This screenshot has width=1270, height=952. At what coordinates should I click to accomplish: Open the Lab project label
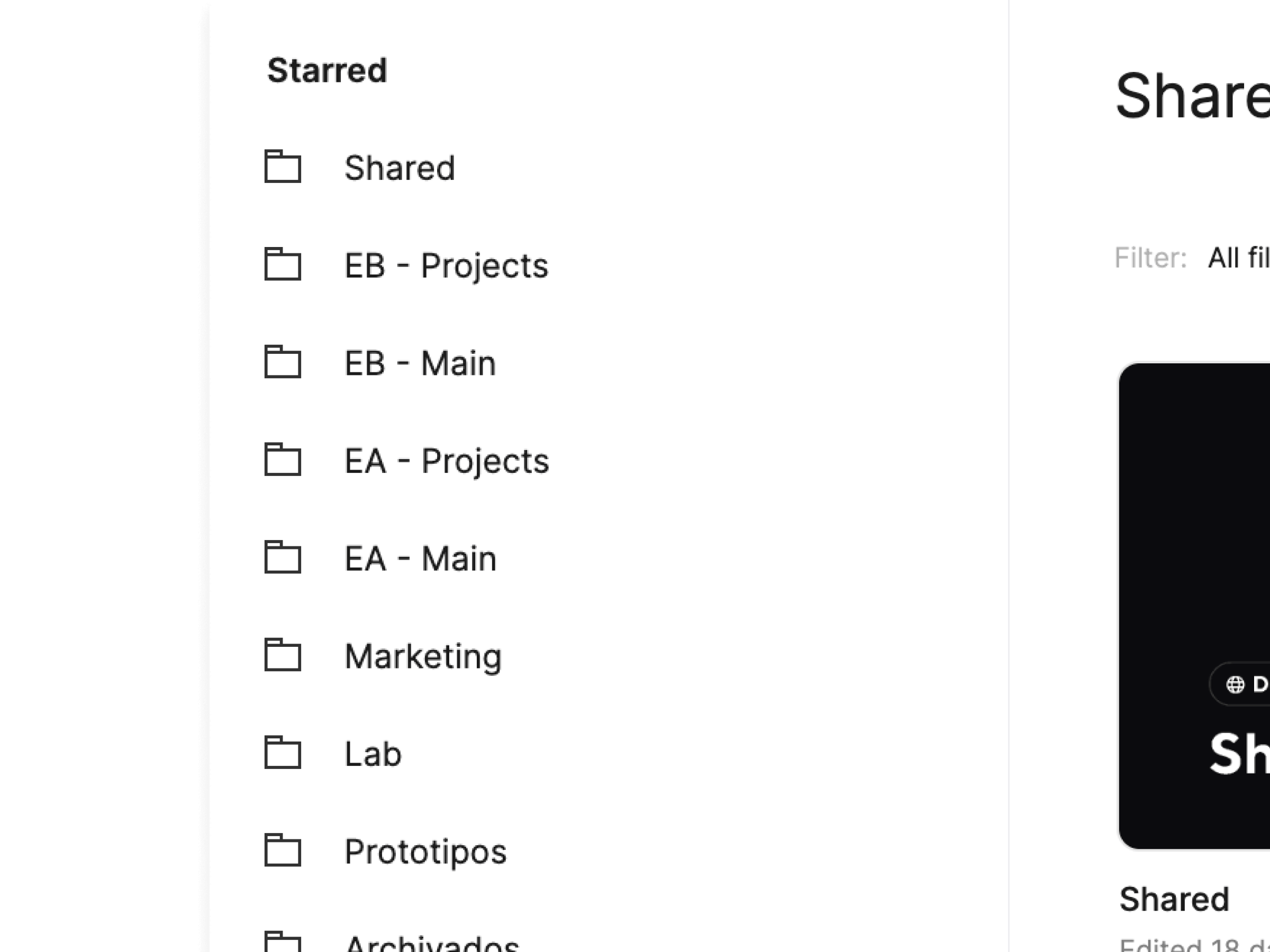pyautogui.click(x=373, y=754)
